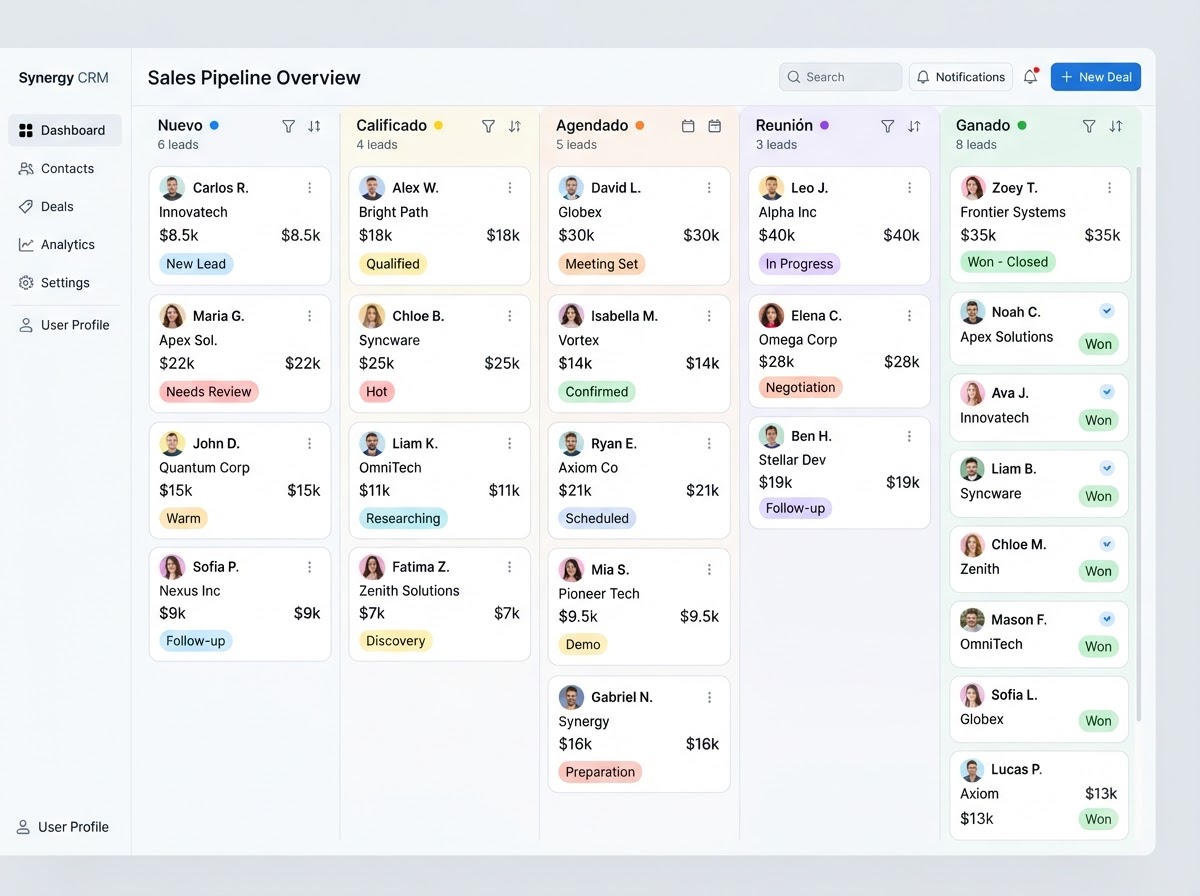Viewport: 1200px width, 896px height.
Task: Click the Won tag on Lucas P. card
Action: tap(1098, 819)
